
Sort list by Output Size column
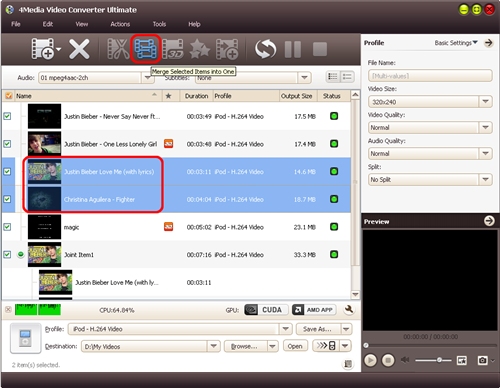[x=297, y=96]
